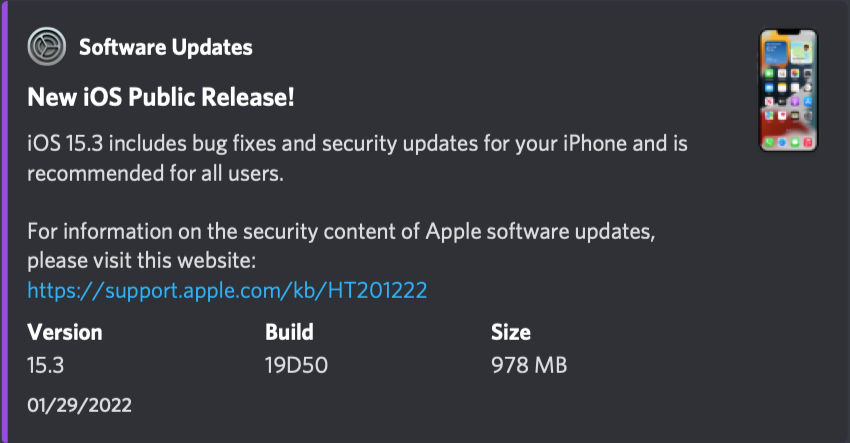
Task: Click the Build field heading
Action: click(x=289, y=332)
